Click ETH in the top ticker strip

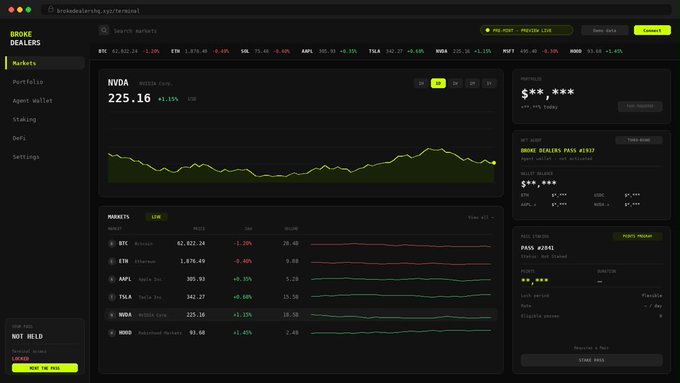click(200, 51)
